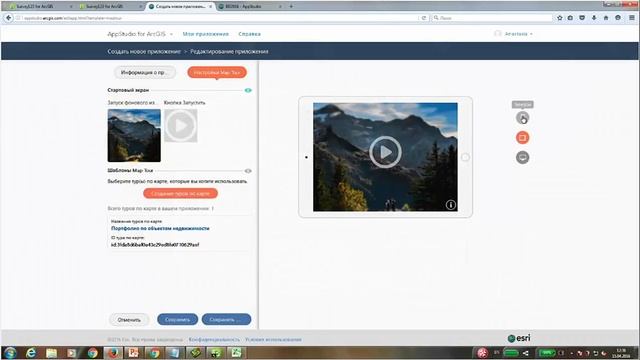Open Internet Explorer from taskbar

tap(31, 353)
